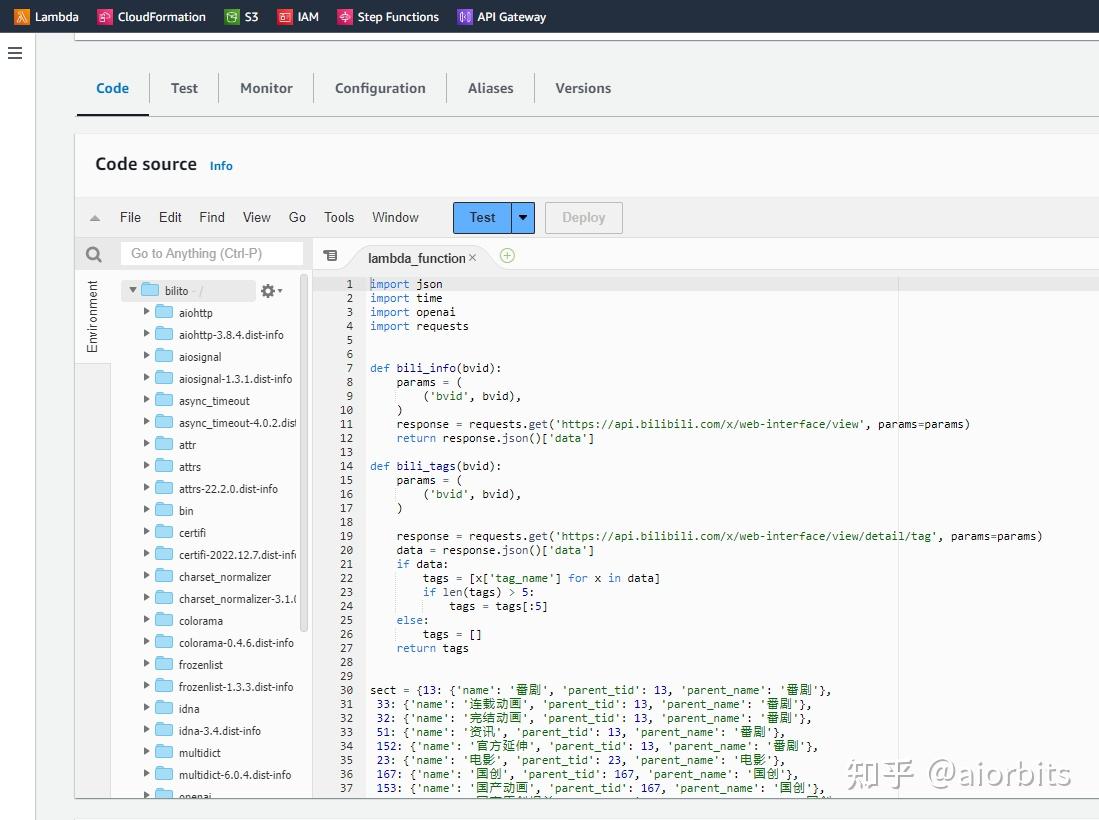The image size is (1099, 820).
Task: Click the CloudFormation service icon
Action: [x=104, y=16]
